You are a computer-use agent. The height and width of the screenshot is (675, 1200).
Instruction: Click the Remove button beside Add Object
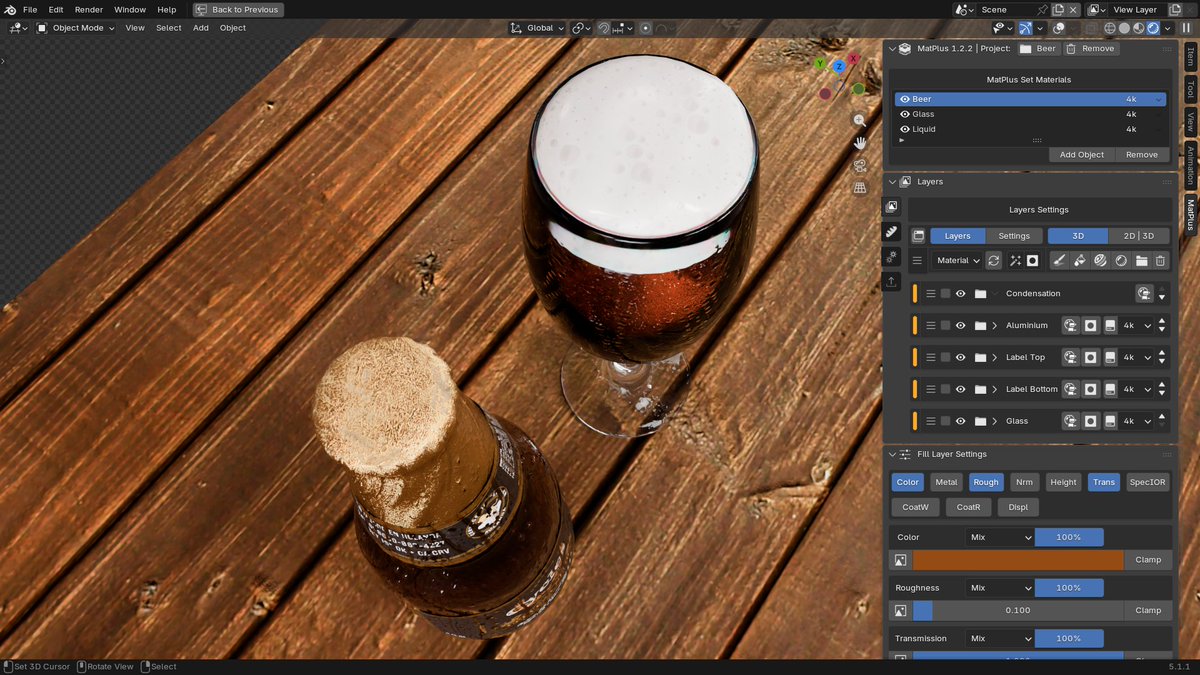point(1142,155)
